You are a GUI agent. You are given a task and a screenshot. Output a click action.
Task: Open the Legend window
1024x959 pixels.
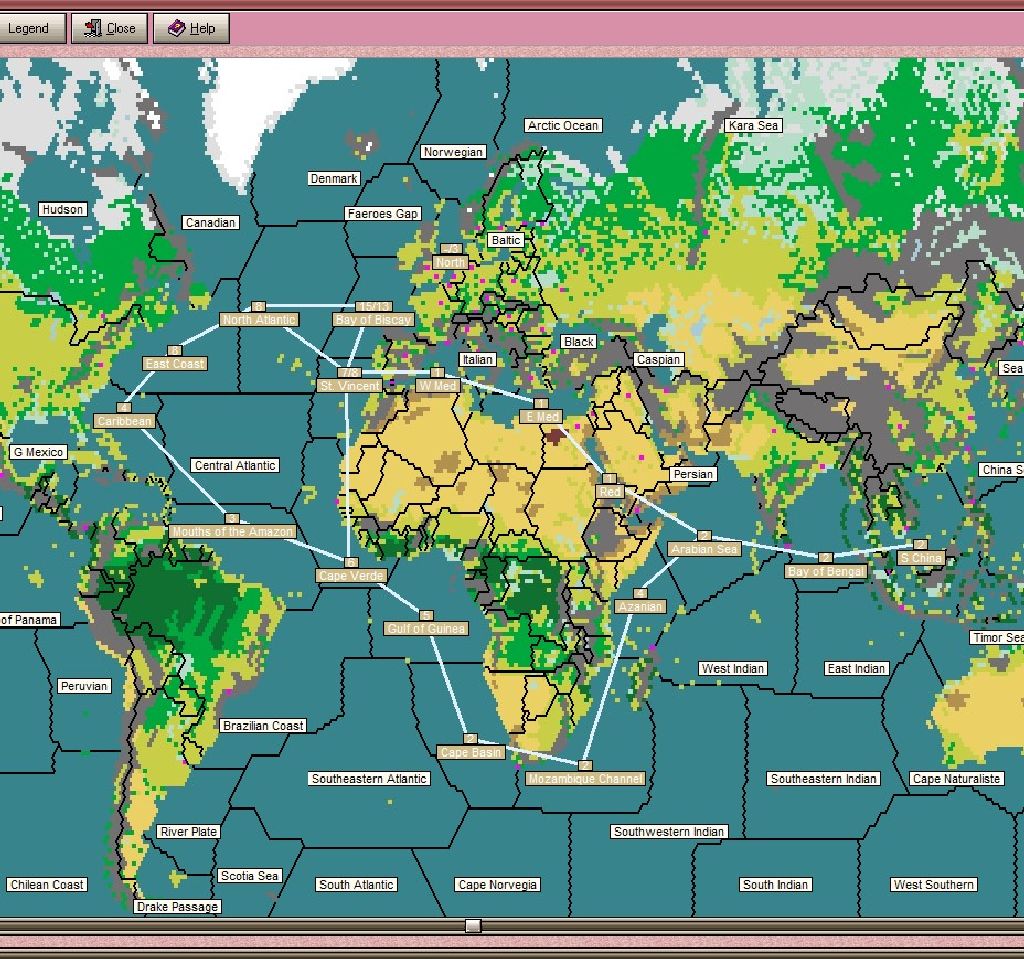(x=31, y=28)
